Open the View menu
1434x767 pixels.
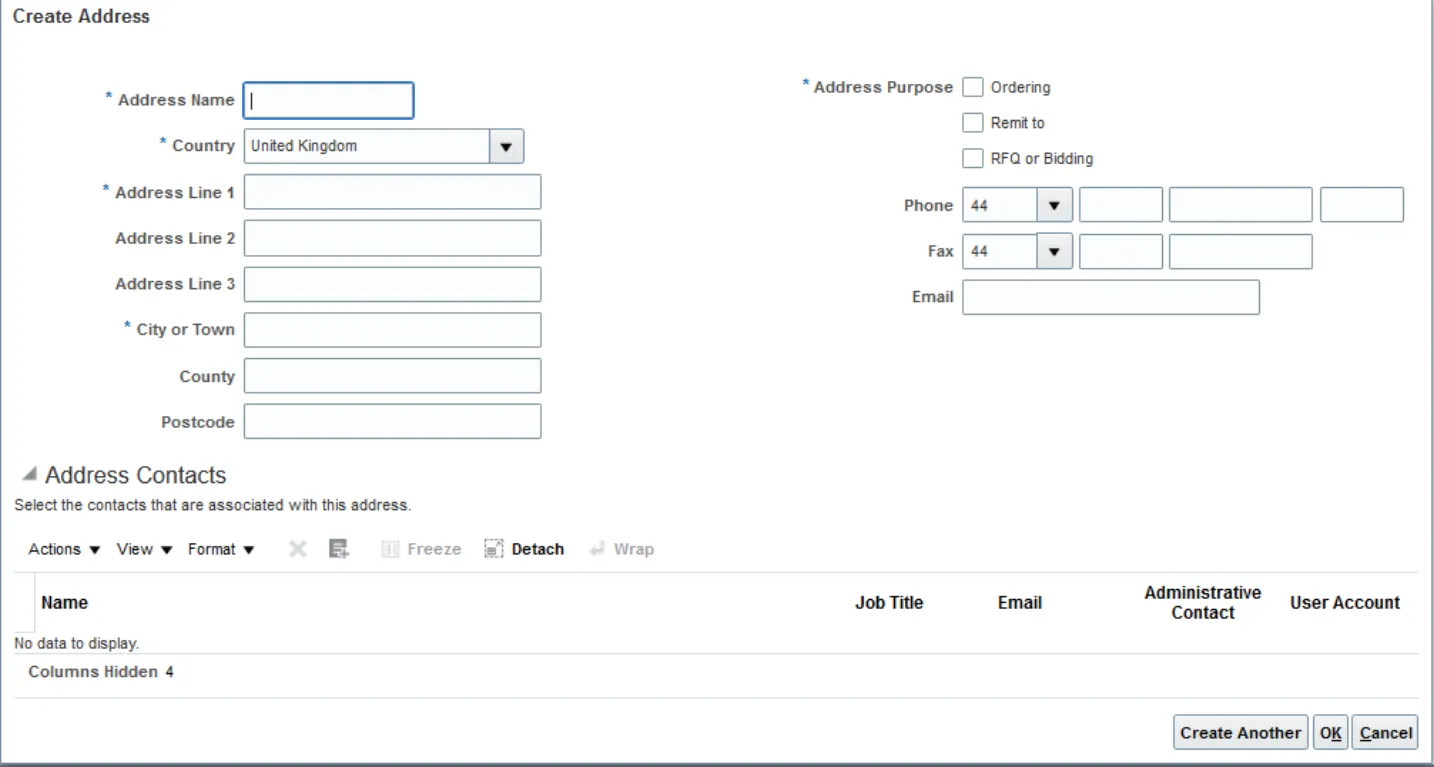144,549
